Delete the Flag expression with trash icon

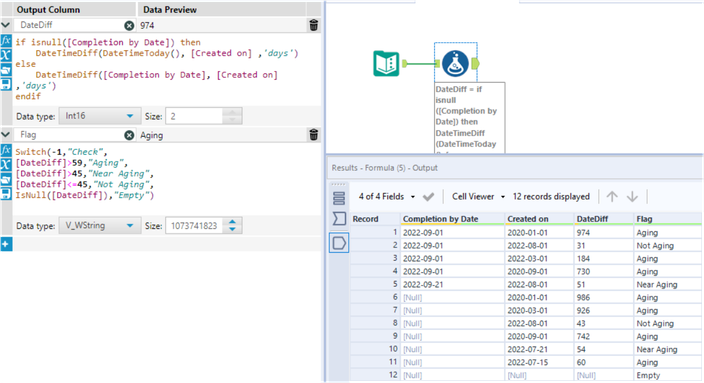click(314, 135)
